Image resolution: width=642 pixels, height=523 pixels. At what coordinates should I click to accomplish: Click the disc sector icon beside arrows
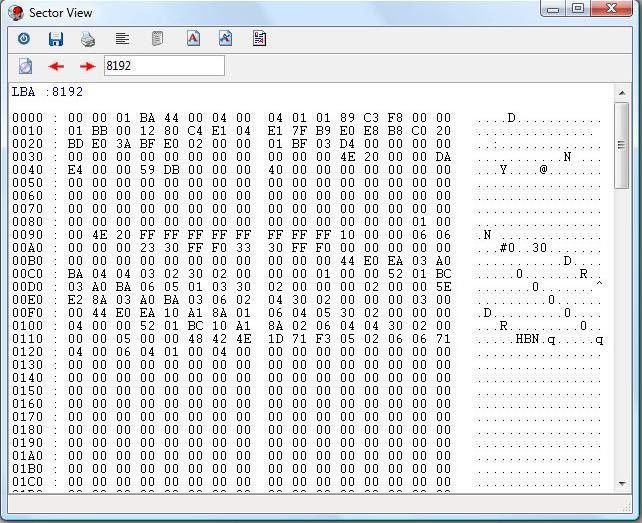26,66
